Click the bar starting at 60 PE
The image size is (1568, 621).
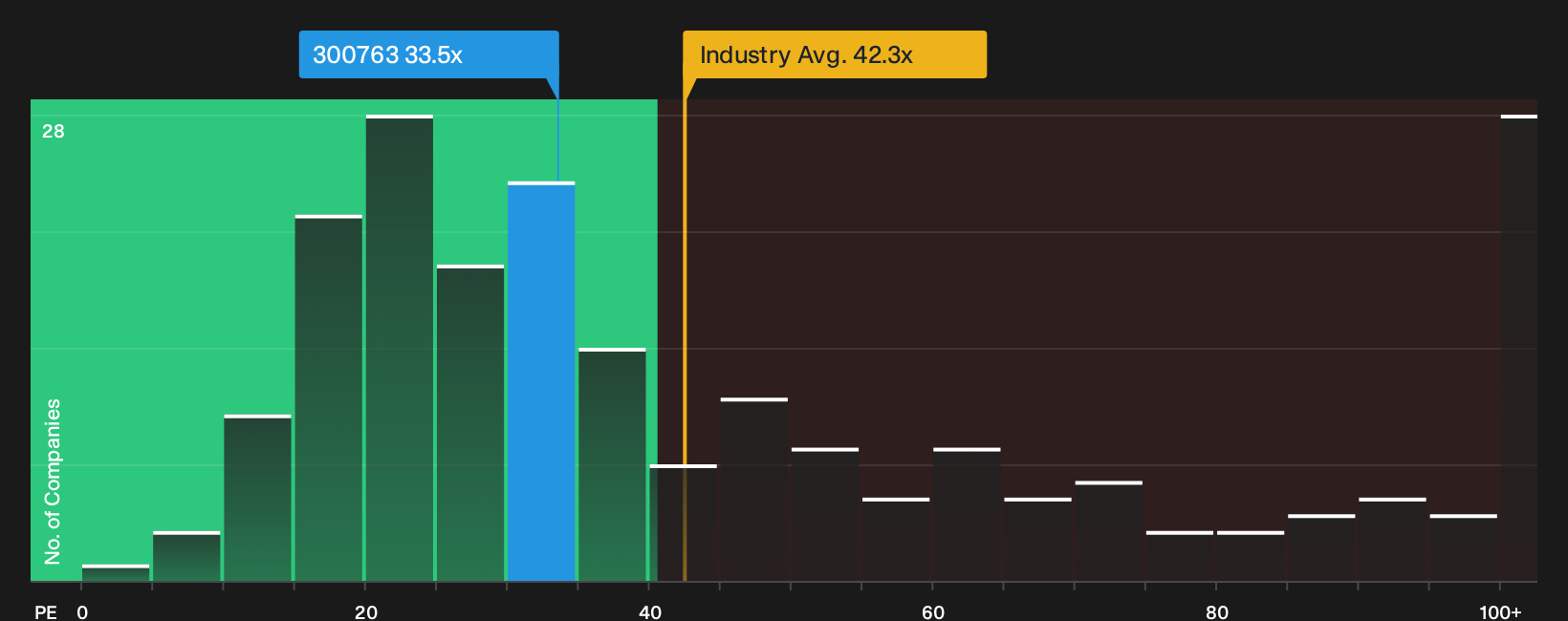[967, 514]
